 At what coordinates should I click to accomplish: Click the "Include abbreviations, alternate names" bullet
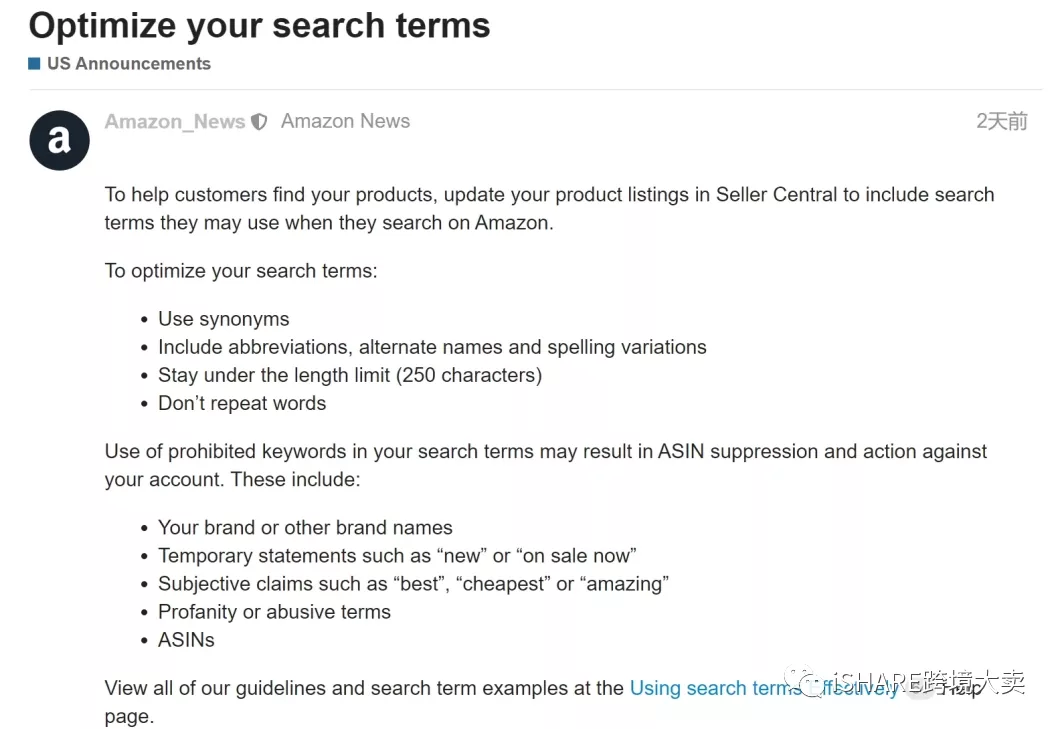coord(432,347)
